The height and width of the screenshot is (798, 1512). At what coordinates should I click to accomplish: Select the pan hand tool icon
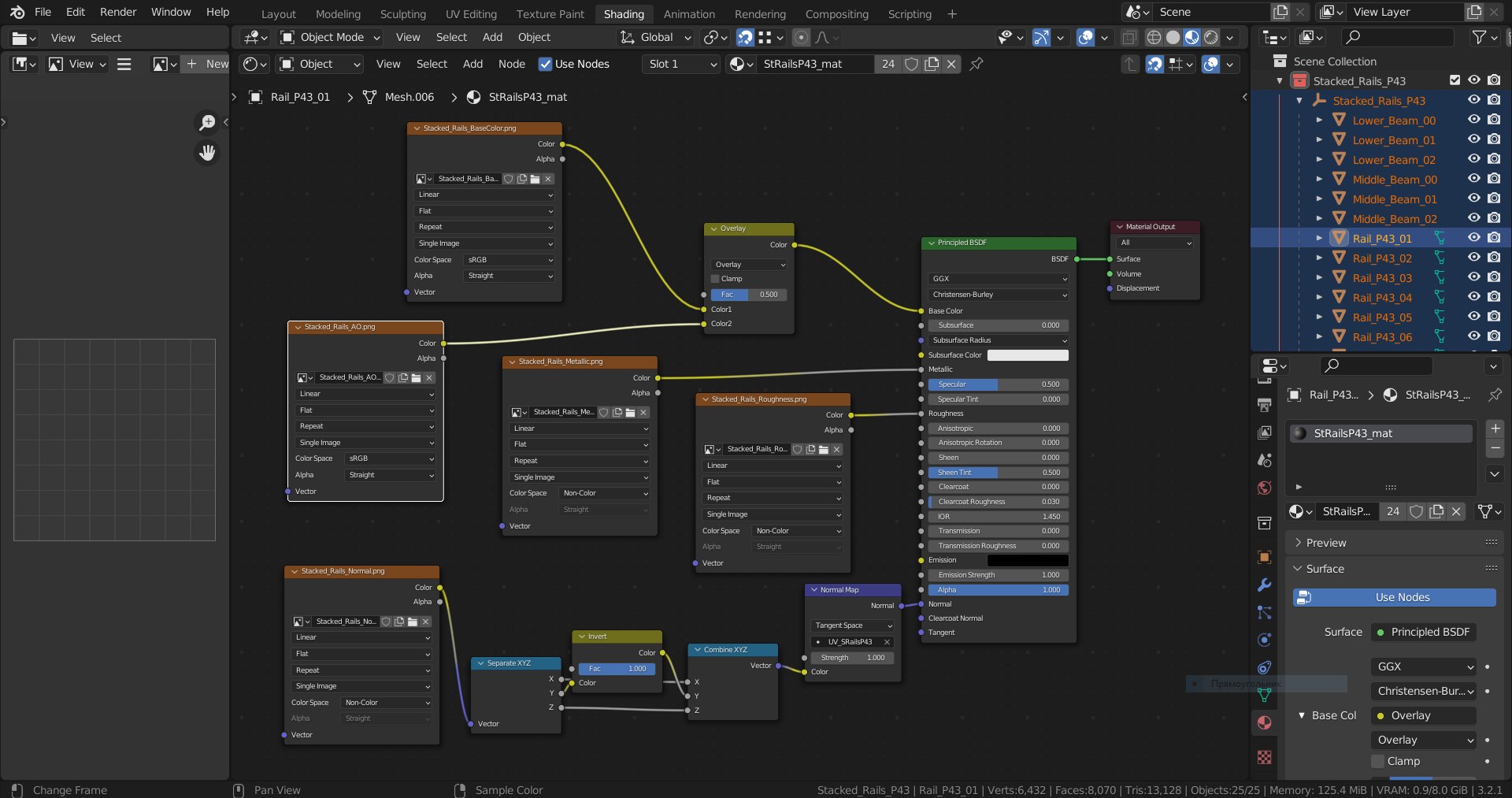[x=207, y=153]
